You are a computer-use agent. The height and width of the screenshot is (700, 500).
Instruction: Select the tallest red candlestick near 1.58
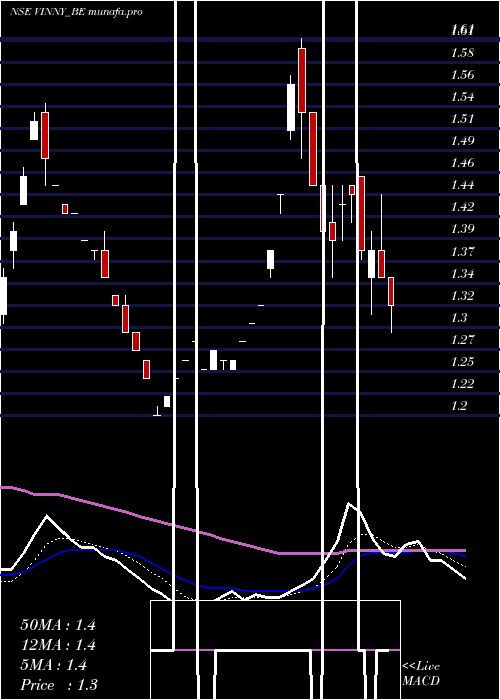(x=302, y=80)
